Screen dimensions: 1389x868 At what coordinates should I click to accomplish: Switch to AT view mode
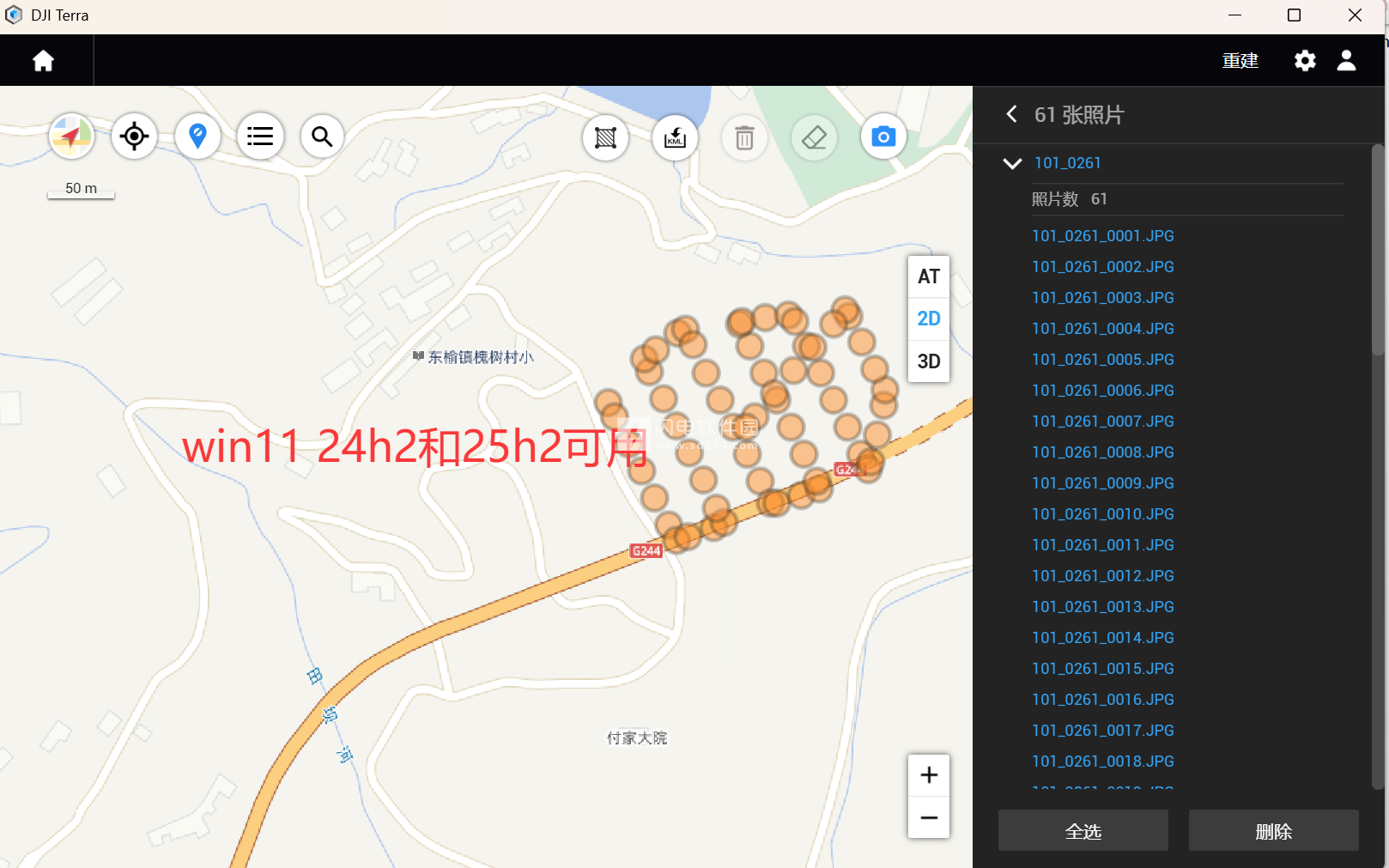click(928, 276)
